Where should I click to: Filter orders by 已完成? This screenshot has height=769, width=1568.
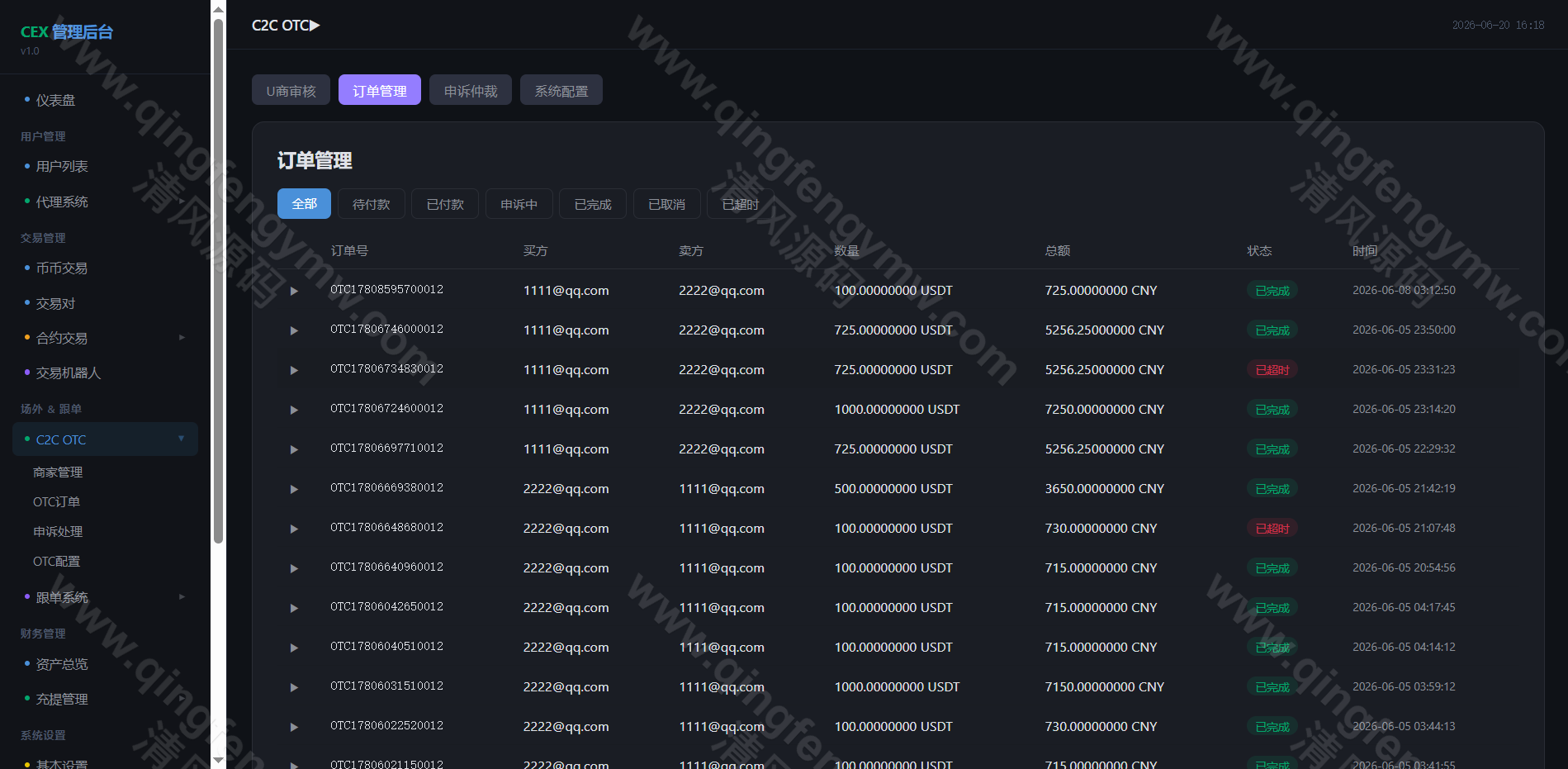593,204
